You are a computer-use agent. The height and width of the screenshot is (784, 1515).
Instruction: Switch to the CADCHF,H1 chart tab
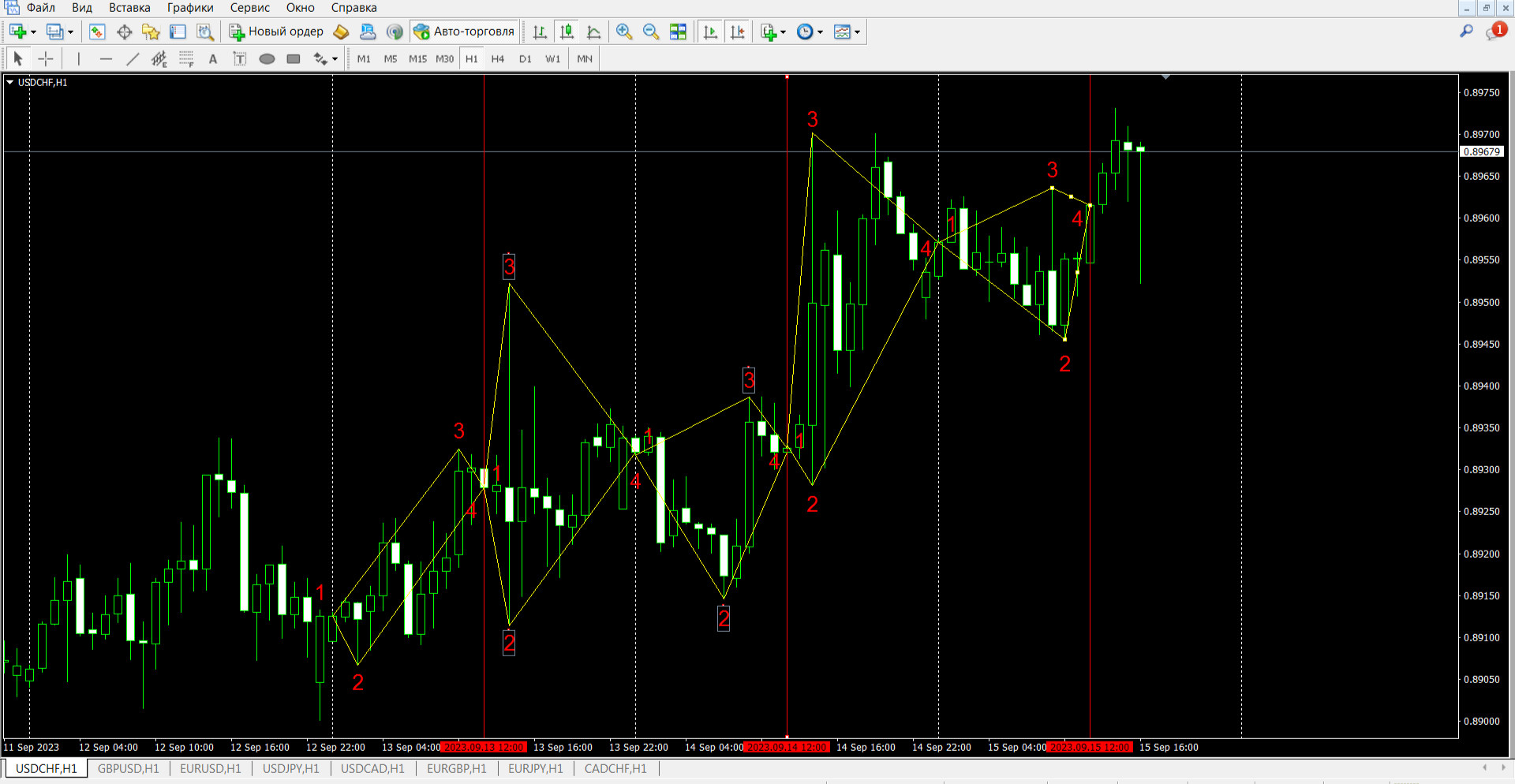tap(615, 768)
